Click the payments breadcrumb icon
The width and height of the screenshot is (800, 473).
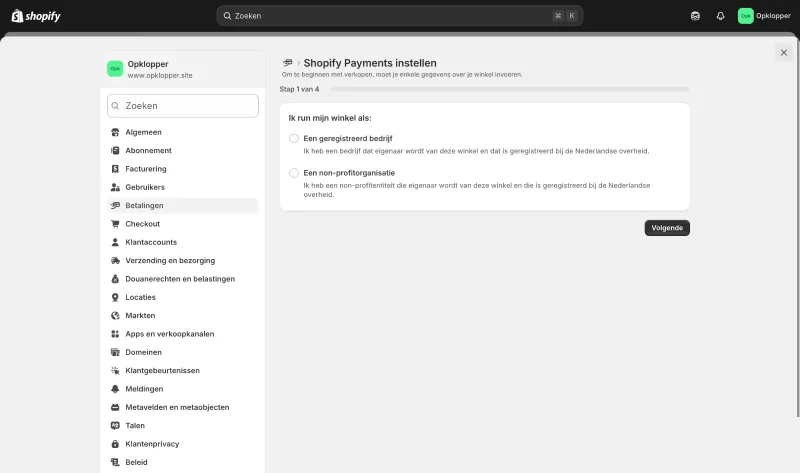tap(288, 63)
